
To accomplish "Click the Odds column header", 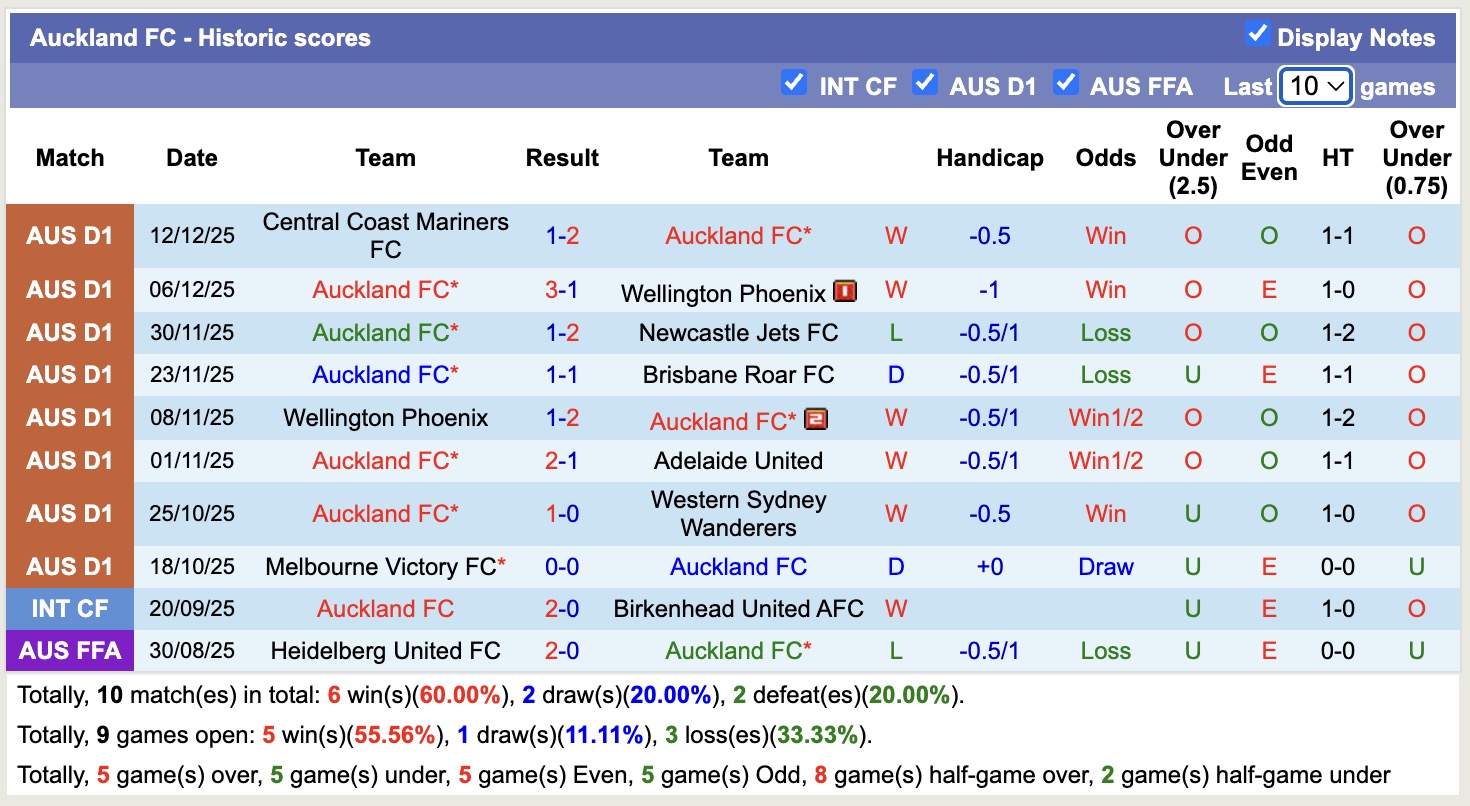I will click(1105, 157).
